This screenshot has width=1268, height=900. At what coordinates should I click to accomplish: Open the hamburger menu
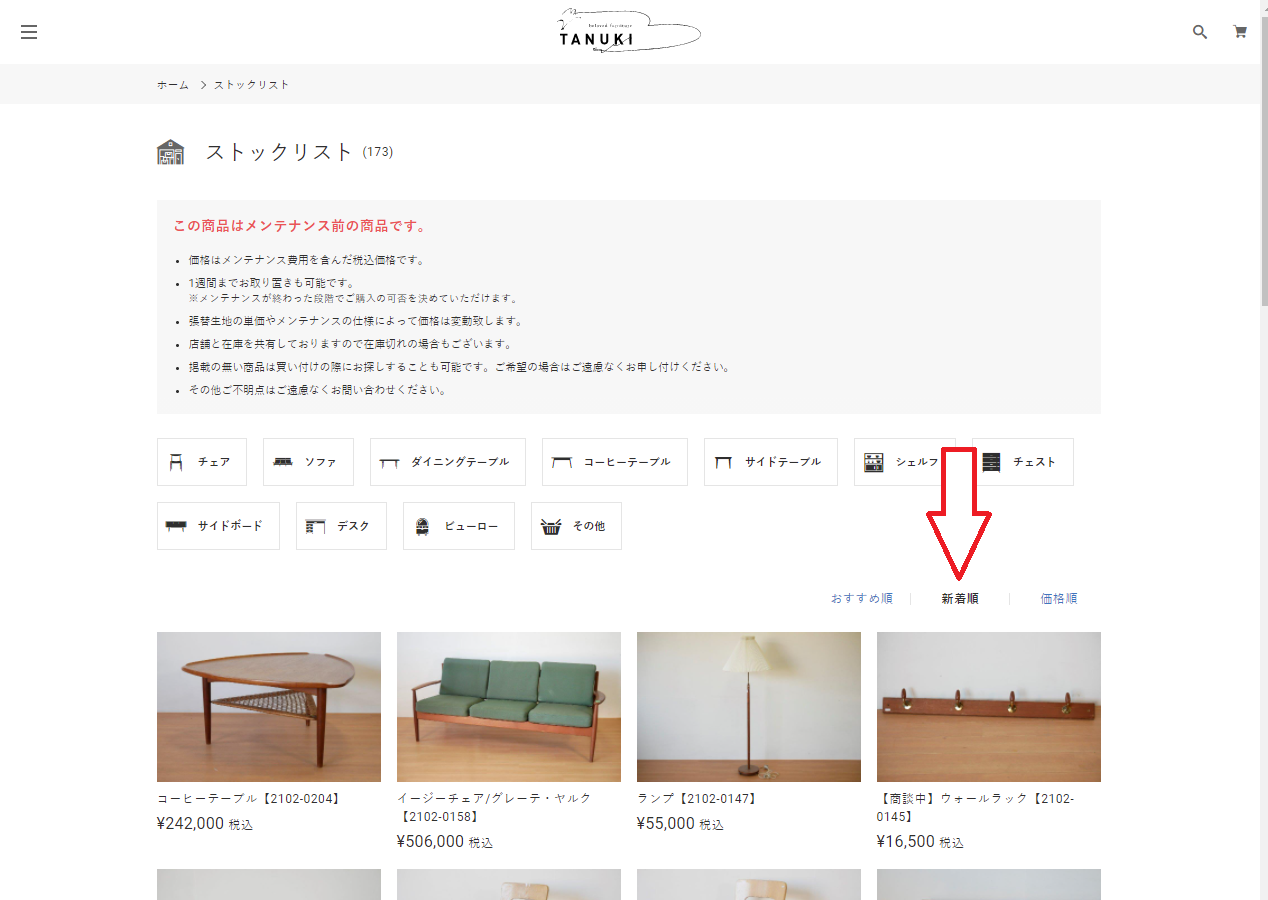[29, 32]
